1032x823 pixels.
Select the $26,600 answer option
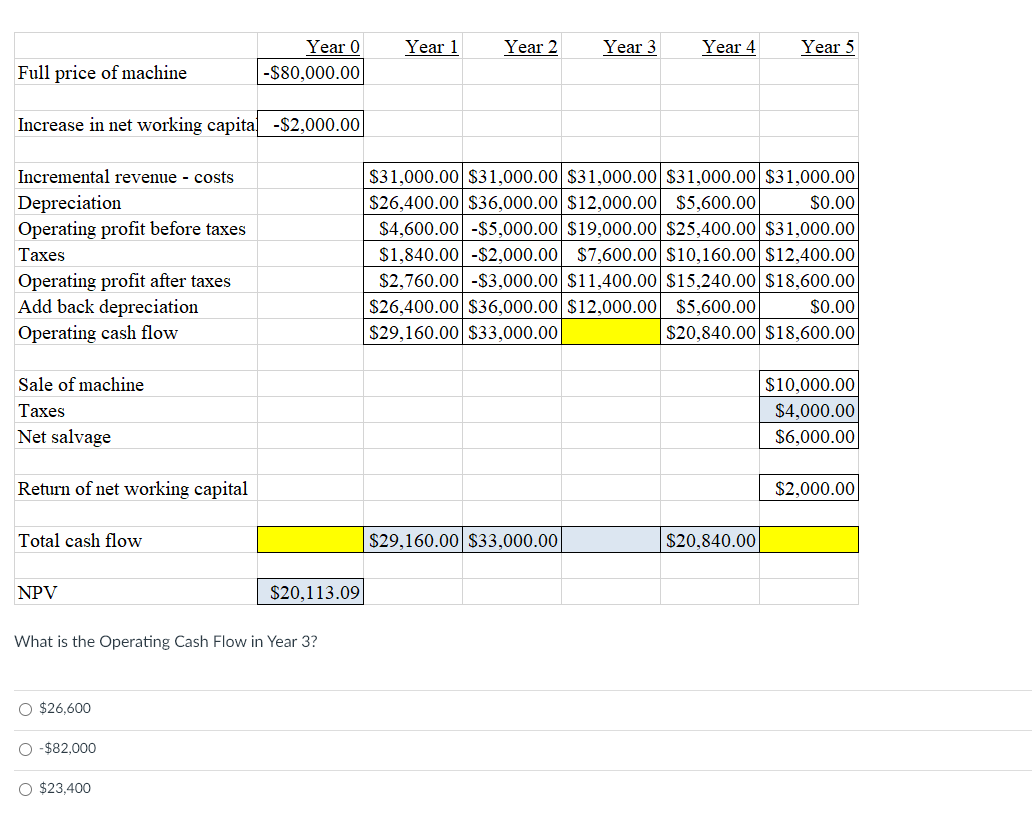pyautogui.click(x=25, y=708)
